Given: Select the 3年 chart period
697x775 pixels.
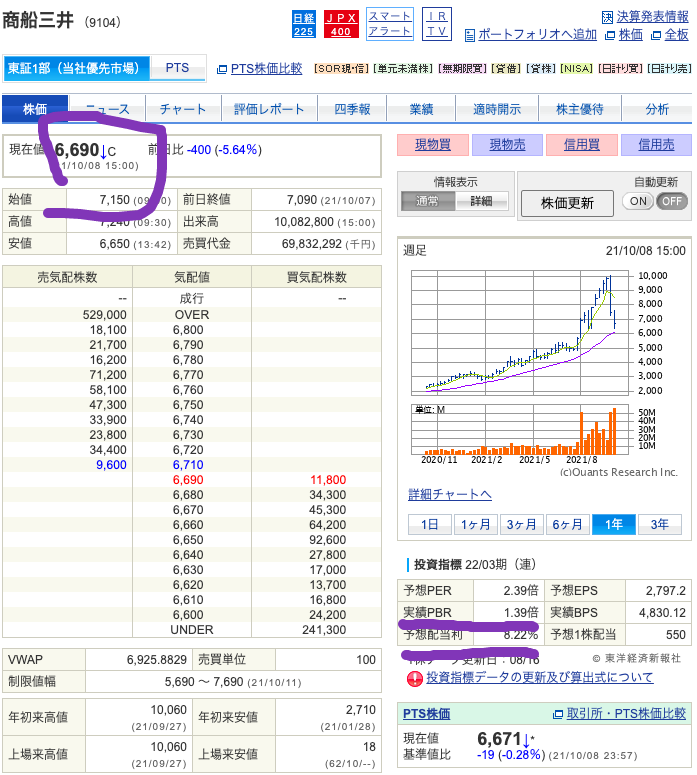Looking at the screenshot, I should tap(659, 524).
